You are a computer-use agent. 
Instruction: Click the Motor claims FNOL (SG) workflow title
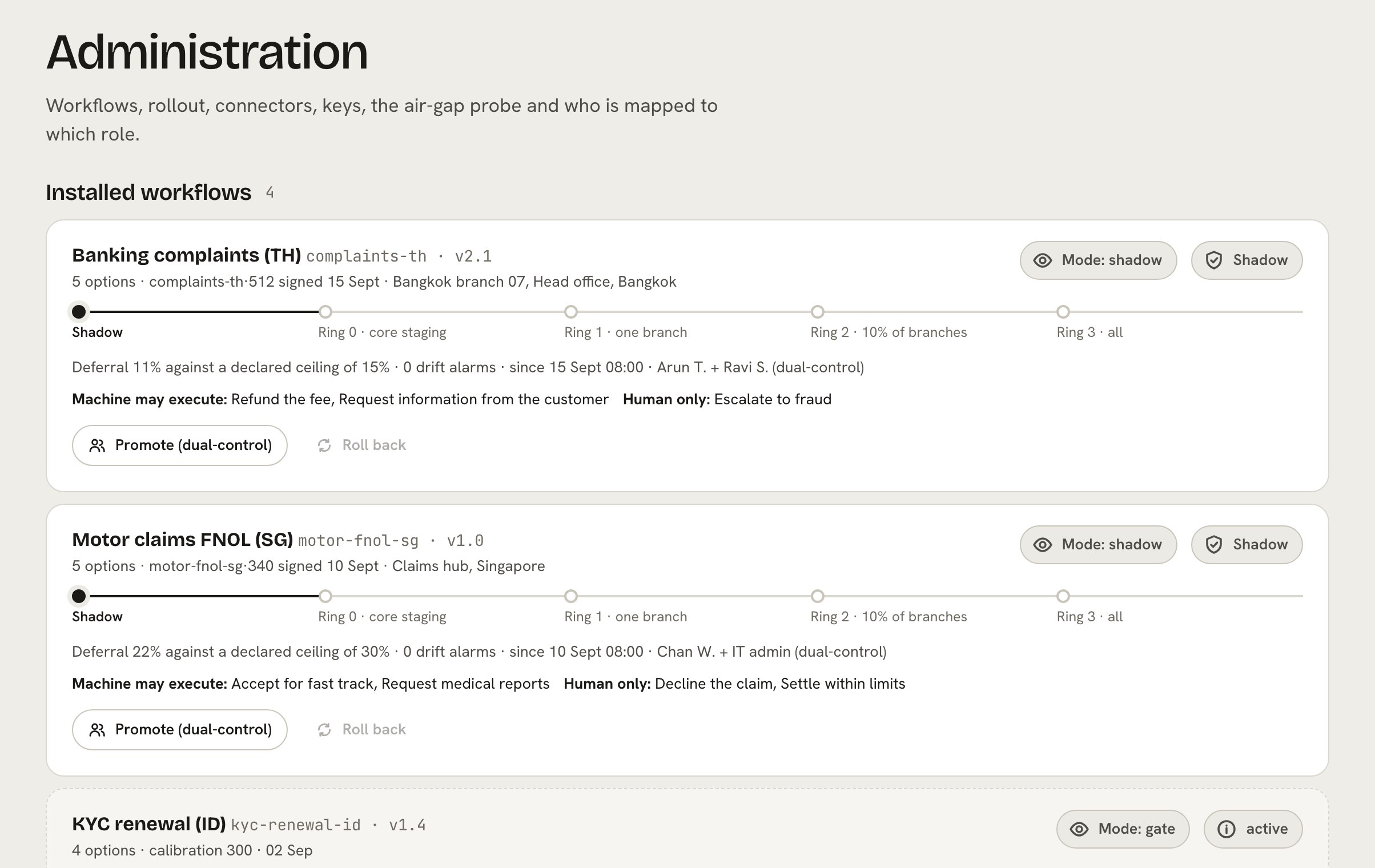pos(182,540)
